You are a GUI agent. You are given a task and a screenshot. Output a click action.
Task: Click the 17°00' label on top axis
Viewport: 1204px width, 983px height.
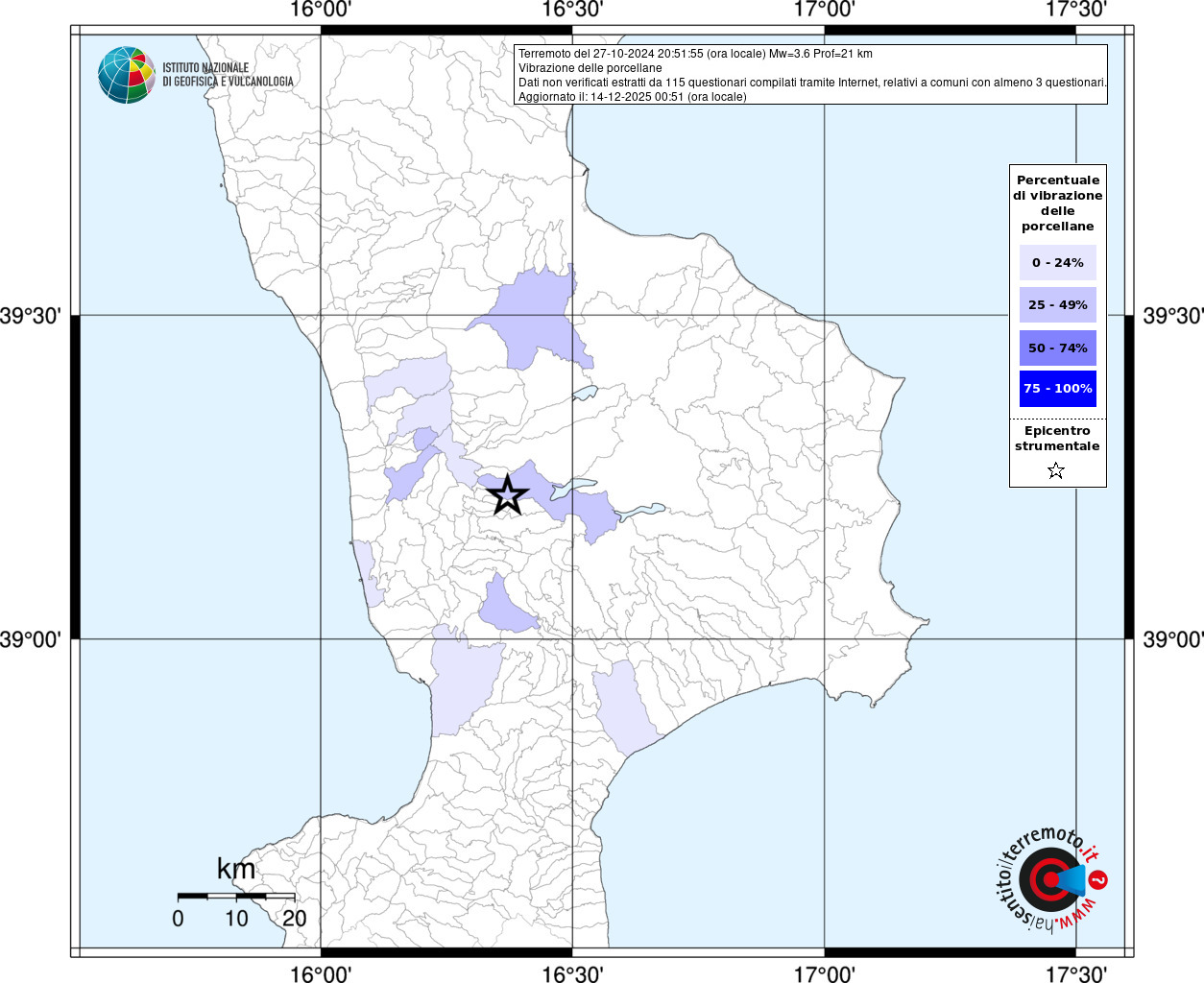pos(824,10)
